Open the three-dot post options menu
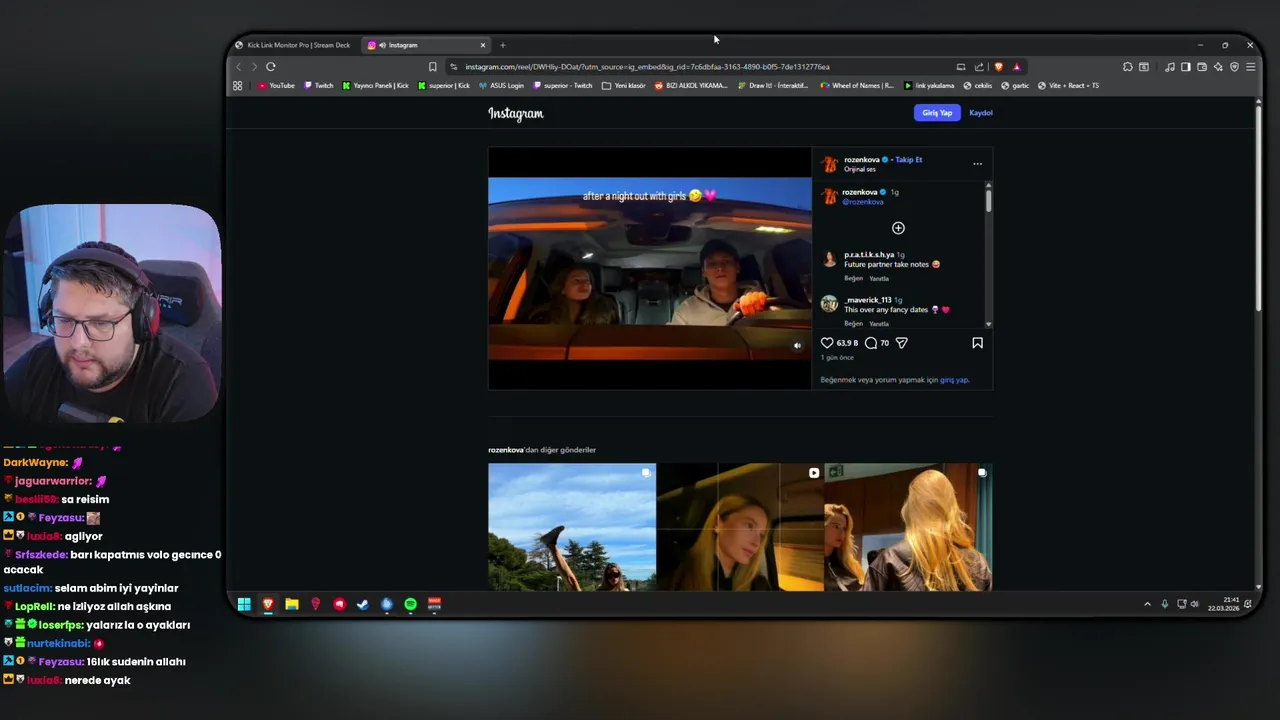 [977, 164]
